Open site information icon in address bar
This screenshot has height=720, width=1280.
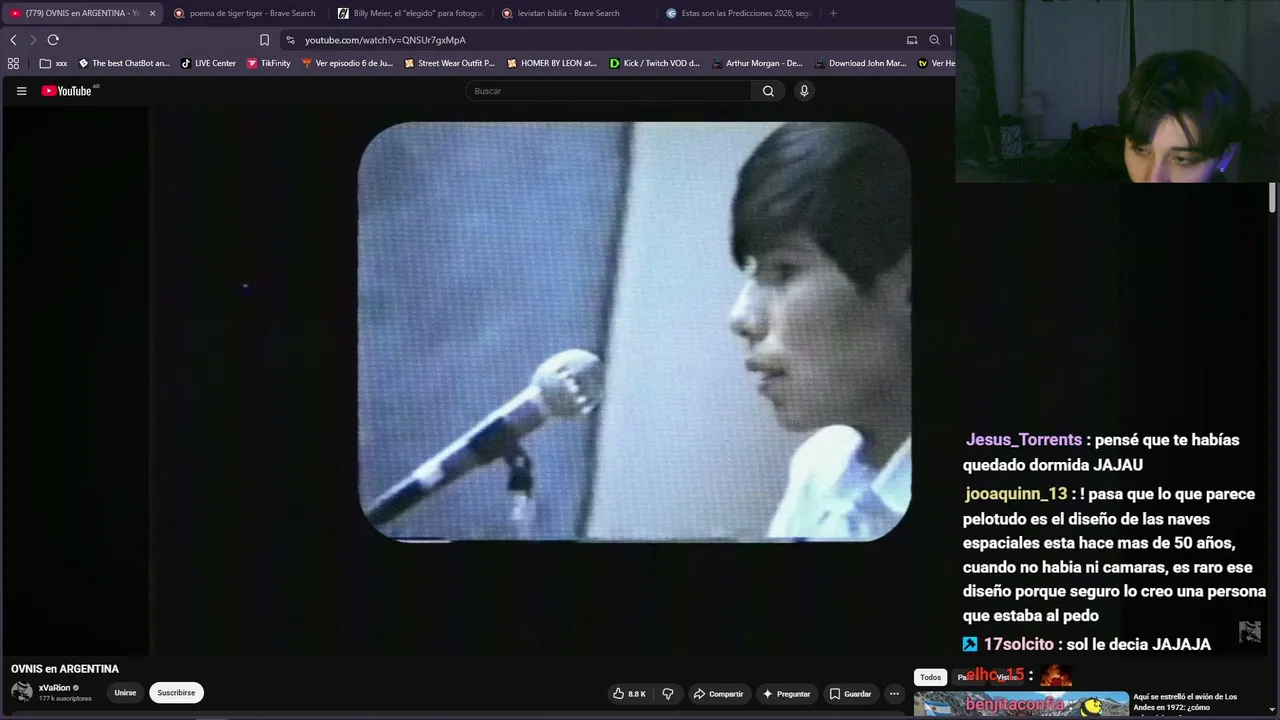click(290, 40)
